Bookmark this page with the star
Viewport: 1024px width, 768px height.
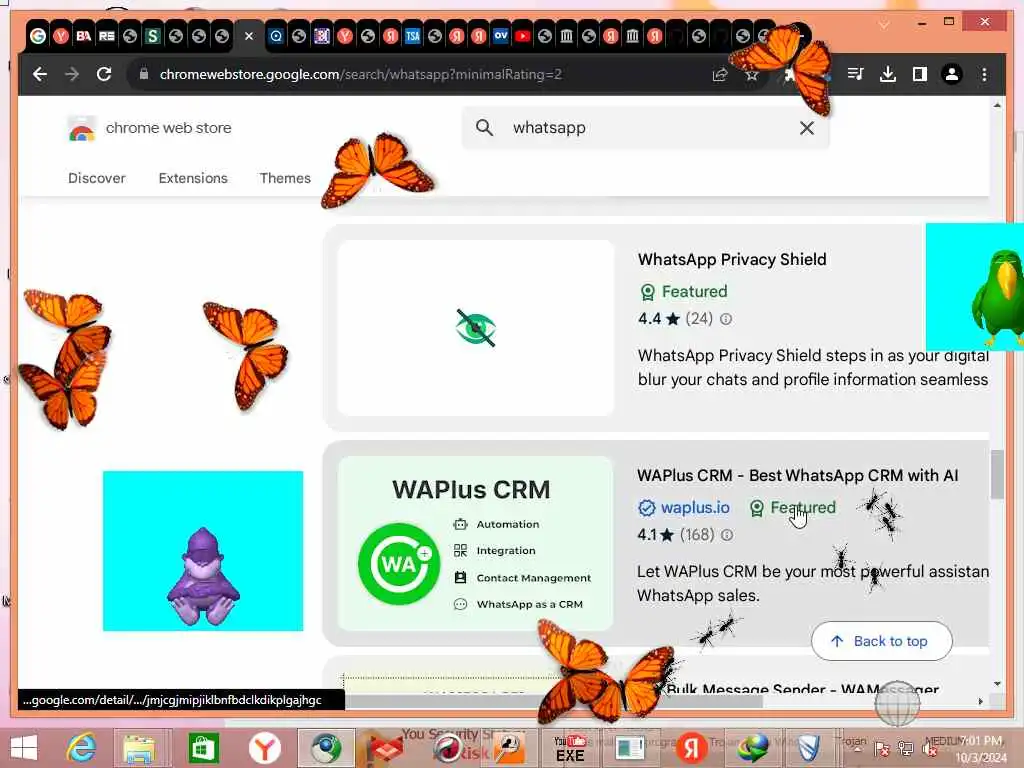point(752,74)
